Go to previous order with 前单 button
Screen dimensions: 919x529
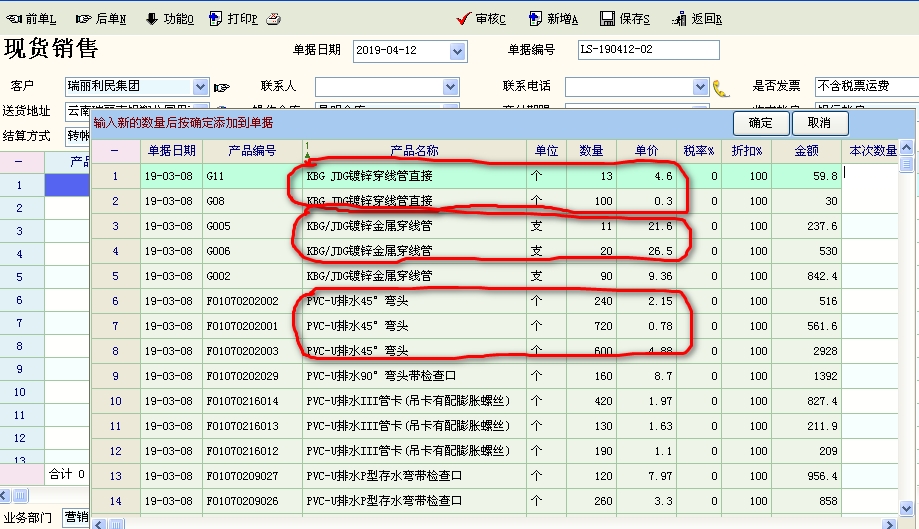point(33,18)
